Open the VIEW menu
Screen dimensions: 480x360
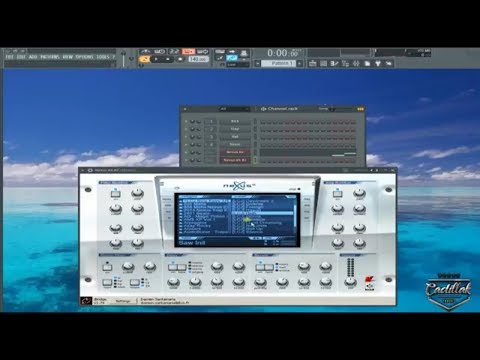click(x=68, y=57)
